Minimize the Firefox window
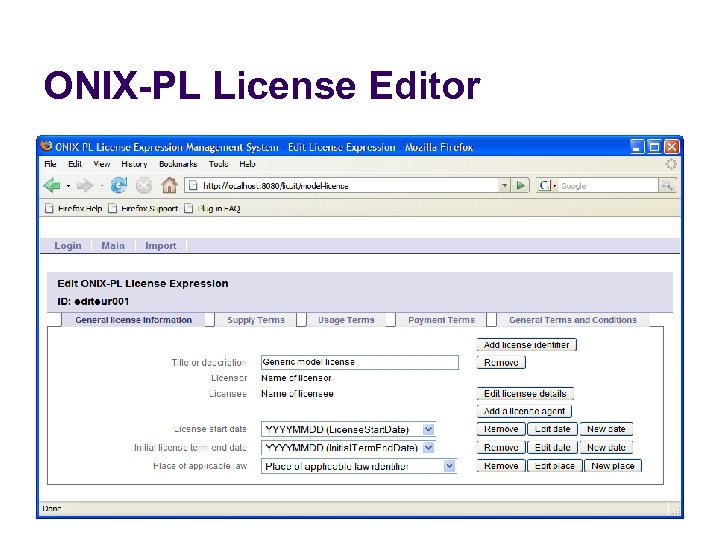 tap(636, 146)
